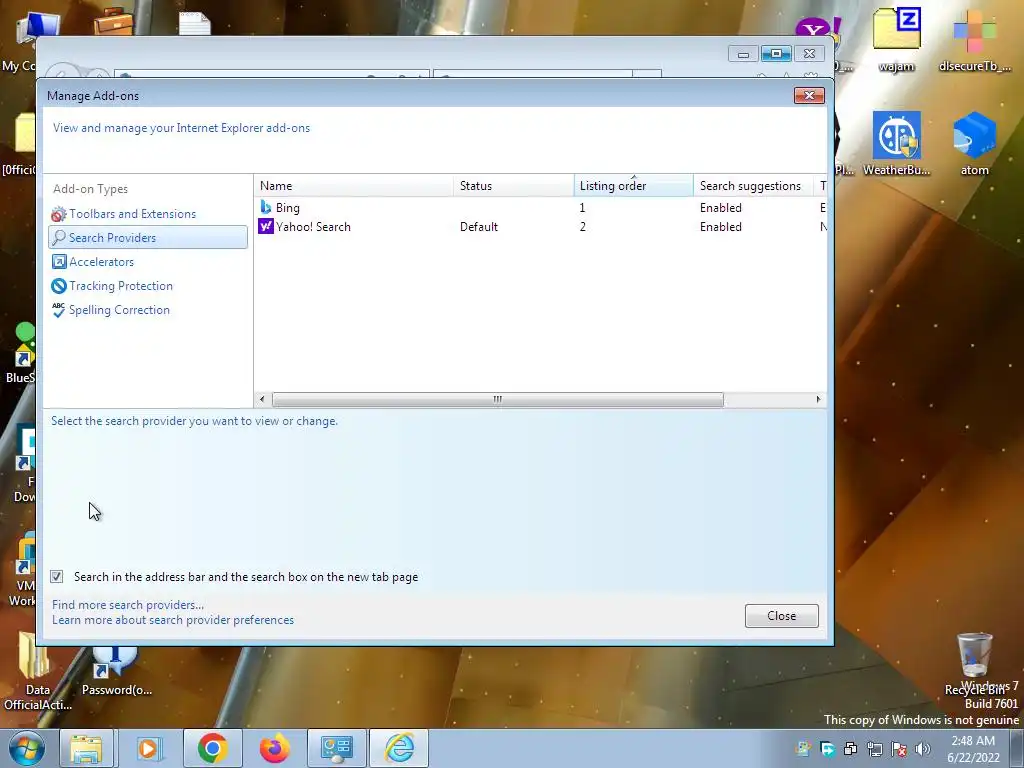This screenshot has height=768, width=1024.
Task: Open Firefox from the taskbar
Action: pos(274,748)
